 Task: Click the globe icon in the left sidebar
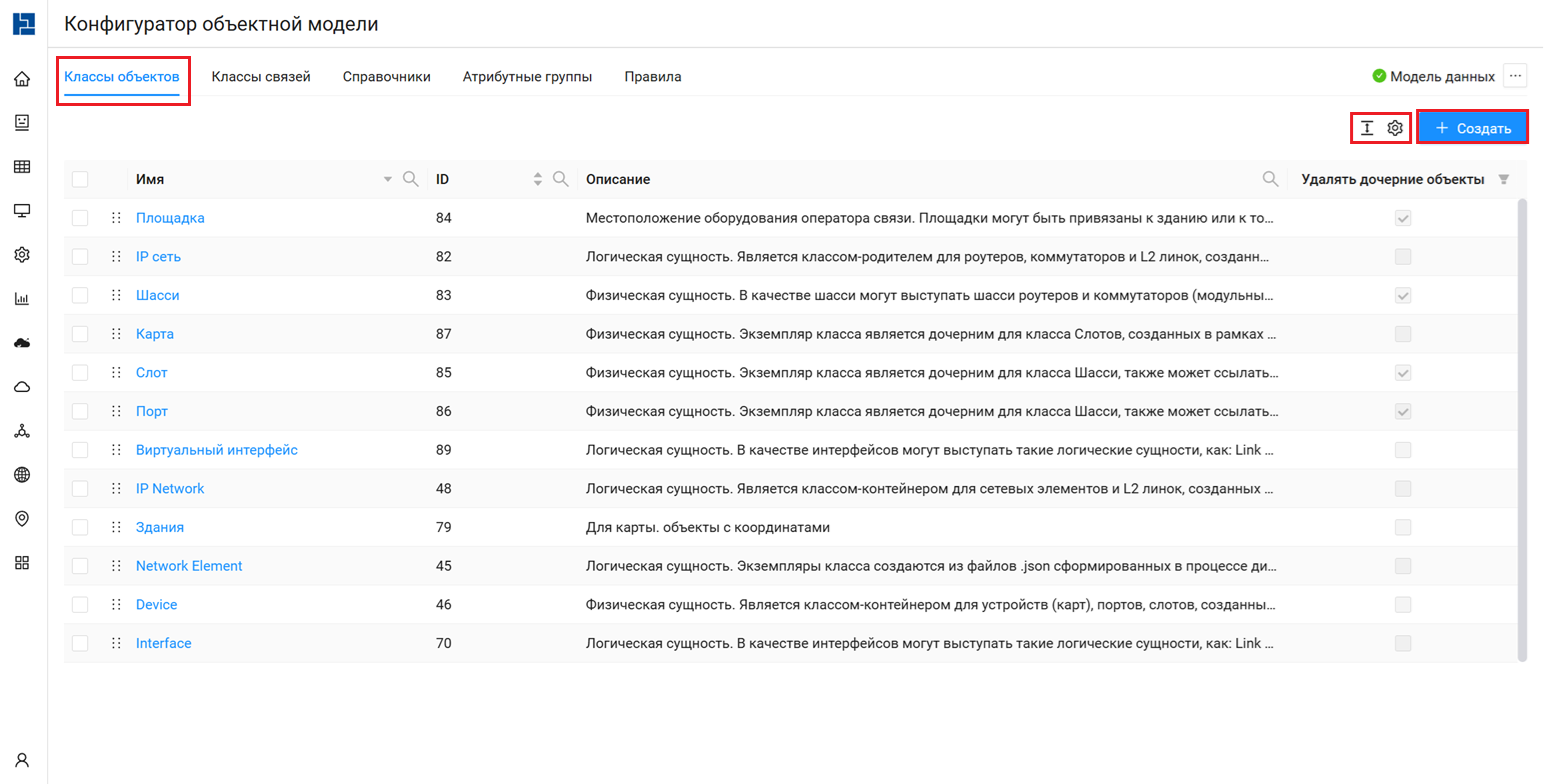[x=22, y=475]
